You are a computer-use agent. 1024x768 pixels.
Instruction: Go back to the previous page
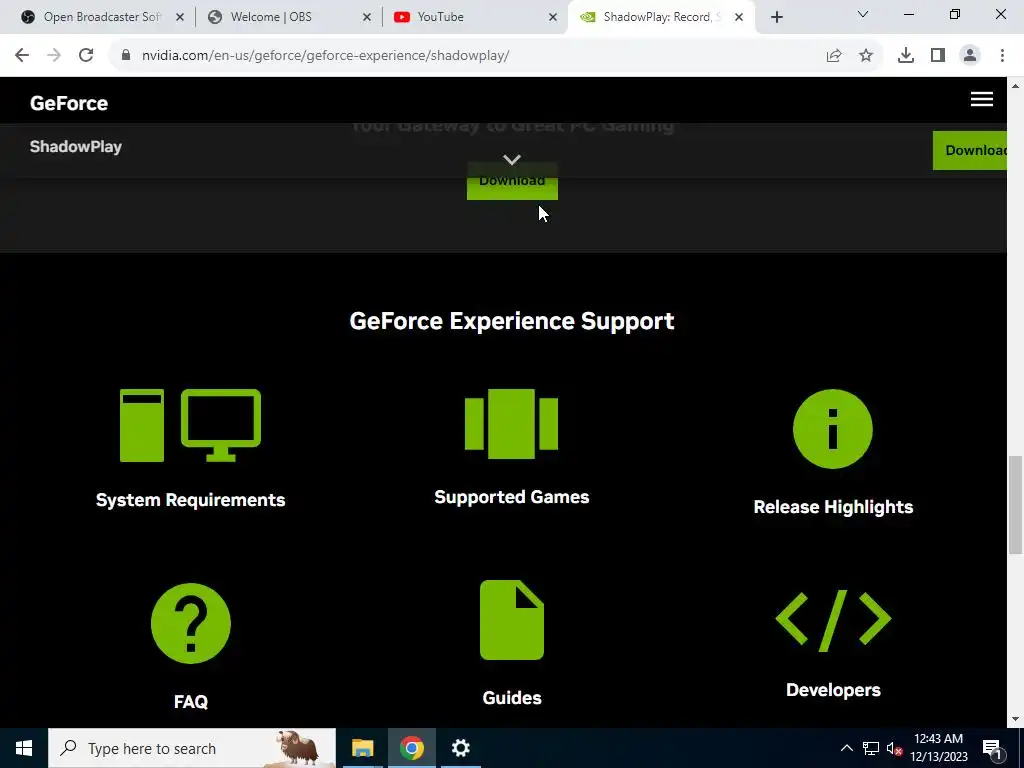point(22,56)
